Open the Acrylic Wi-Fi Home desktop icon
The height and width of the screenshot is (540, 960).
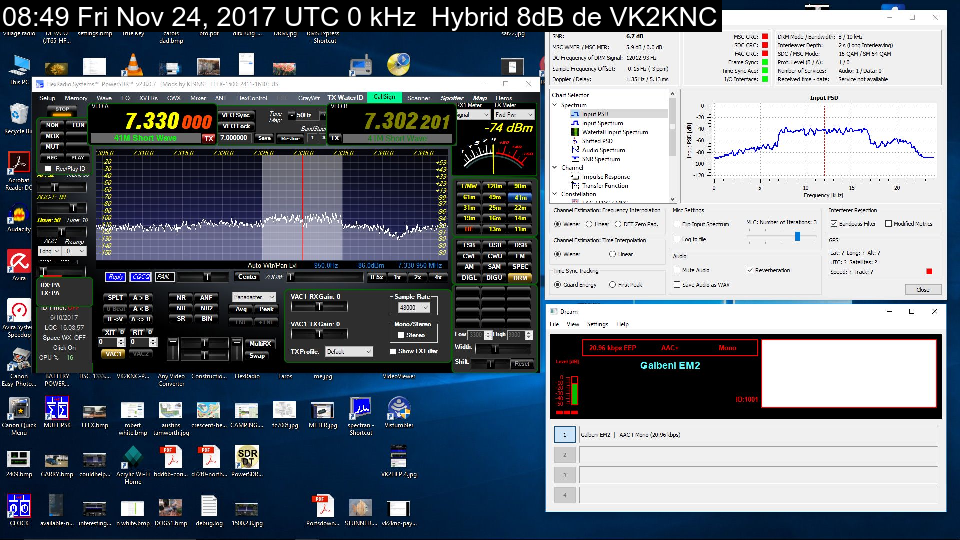(132, 464)
